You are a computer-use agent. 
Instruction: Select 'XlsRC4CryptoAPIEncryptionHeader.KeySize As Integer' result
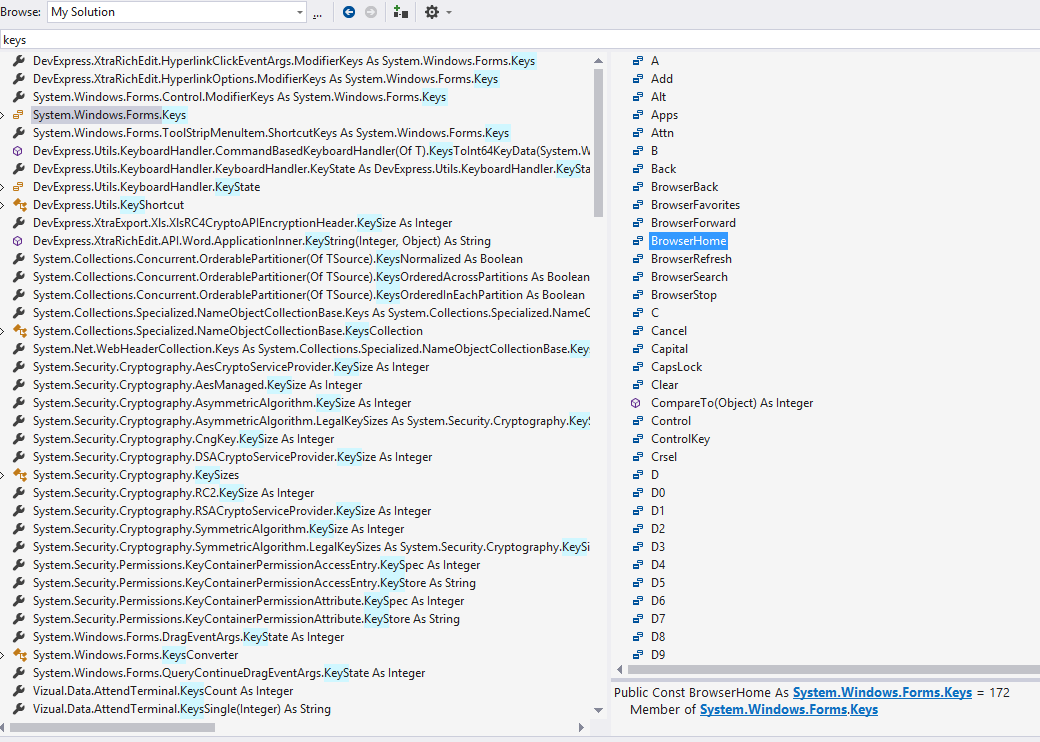pyautogui.click(x=243, y=223)
